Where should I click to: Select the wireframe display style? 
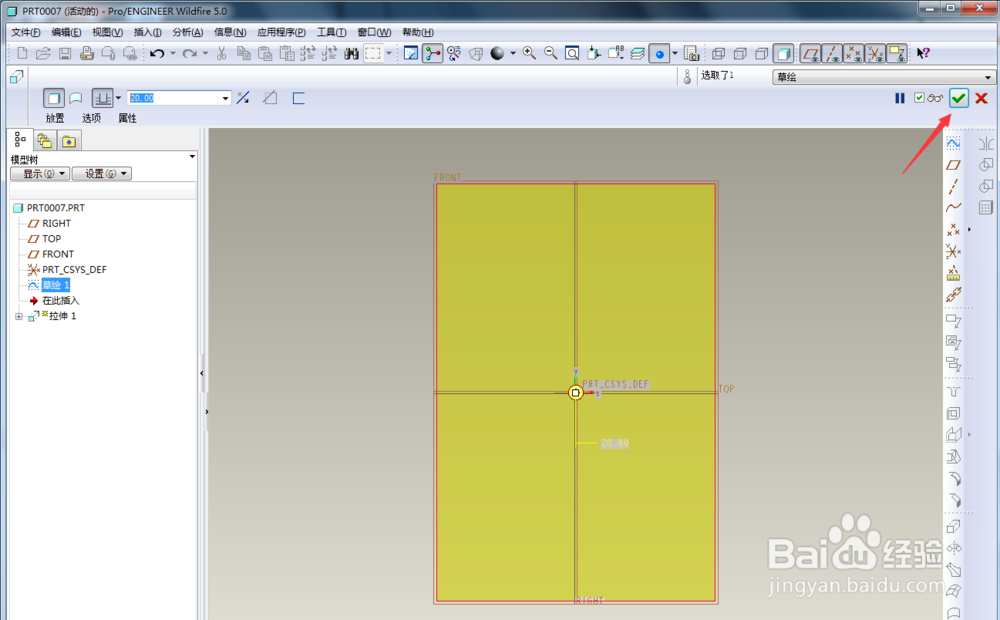pyautogui.click(x=718, y=54)
